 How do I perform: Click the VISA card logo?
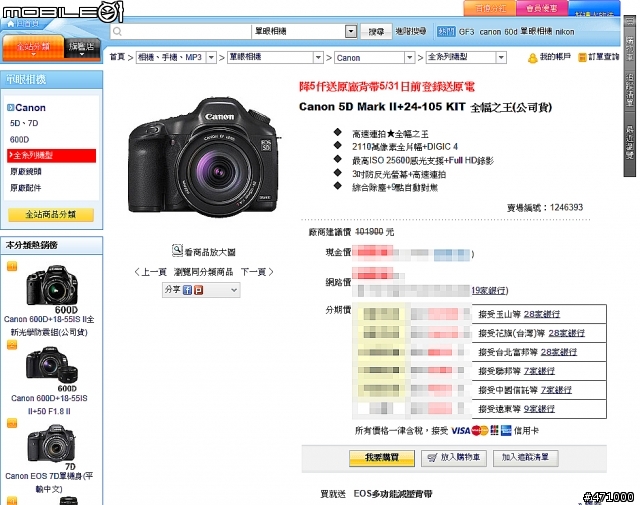click(461, 431)
